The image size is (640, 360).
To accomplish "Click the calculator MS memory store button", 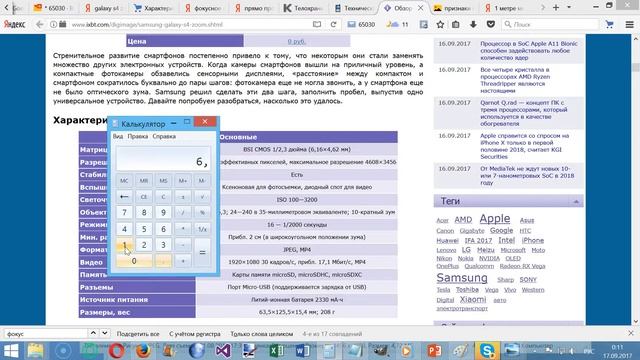I will [163, 180].
